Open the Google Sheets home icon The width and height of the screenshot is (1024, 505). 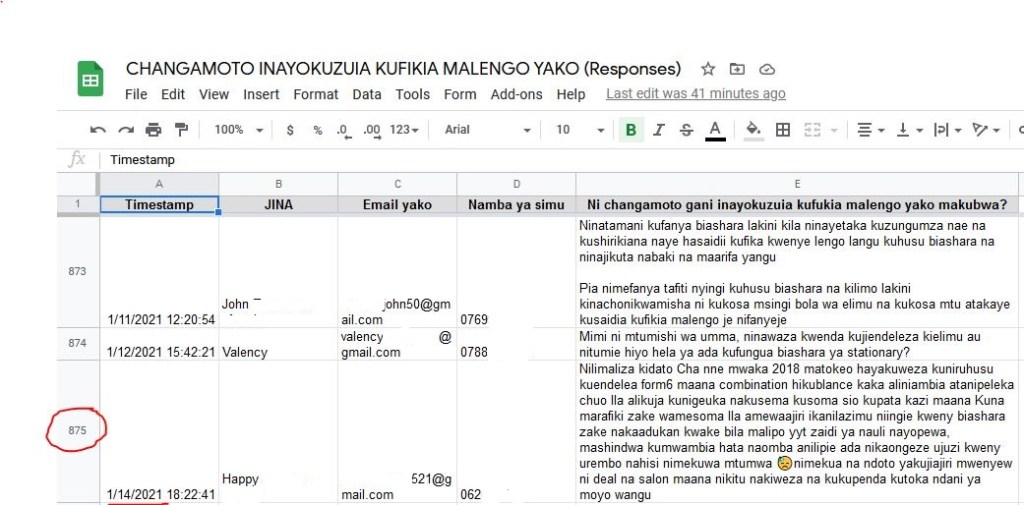[x=91, y=80]
